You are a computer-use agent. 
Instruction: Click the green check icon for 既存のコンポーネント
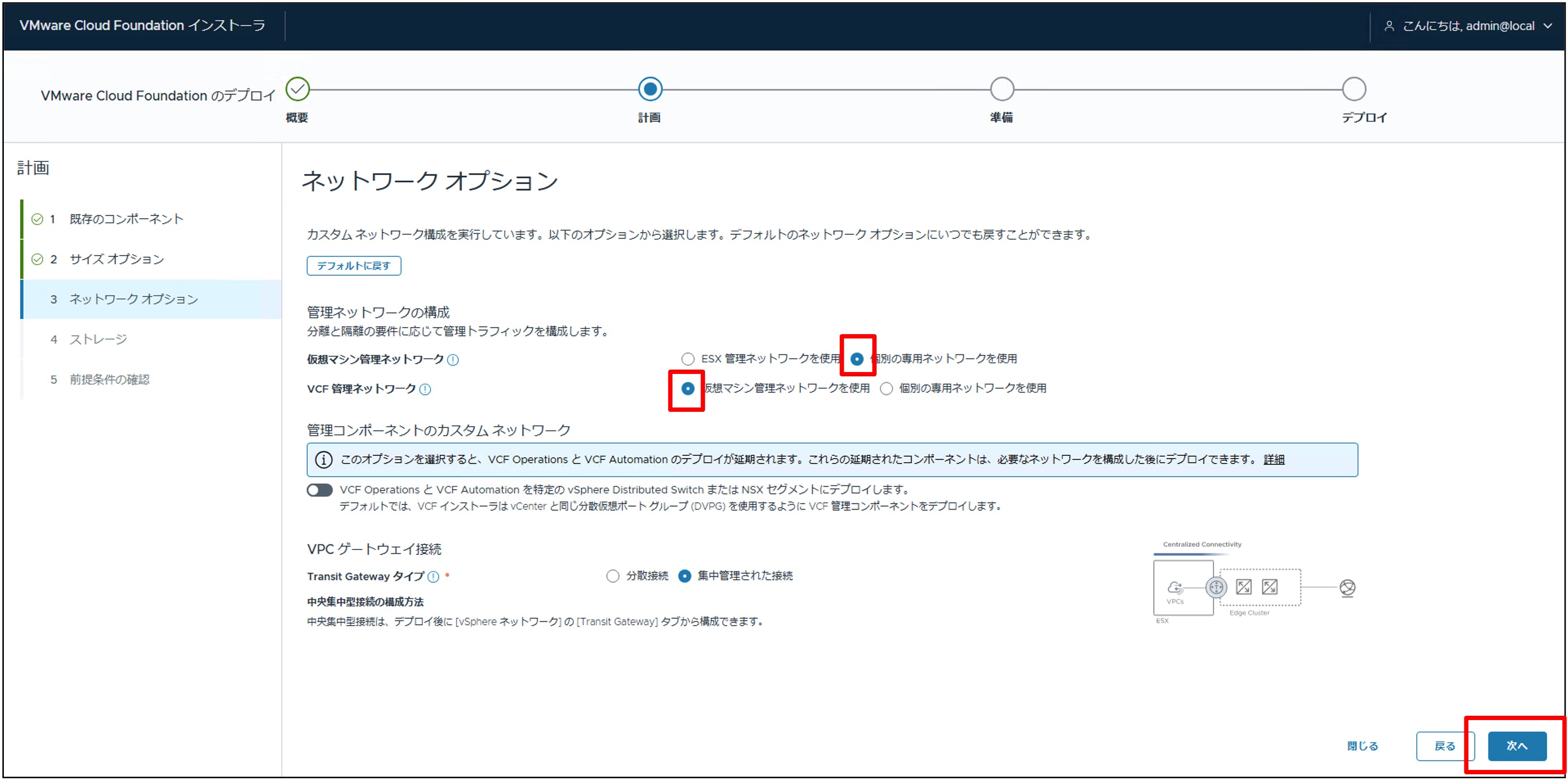pos(37,219)
